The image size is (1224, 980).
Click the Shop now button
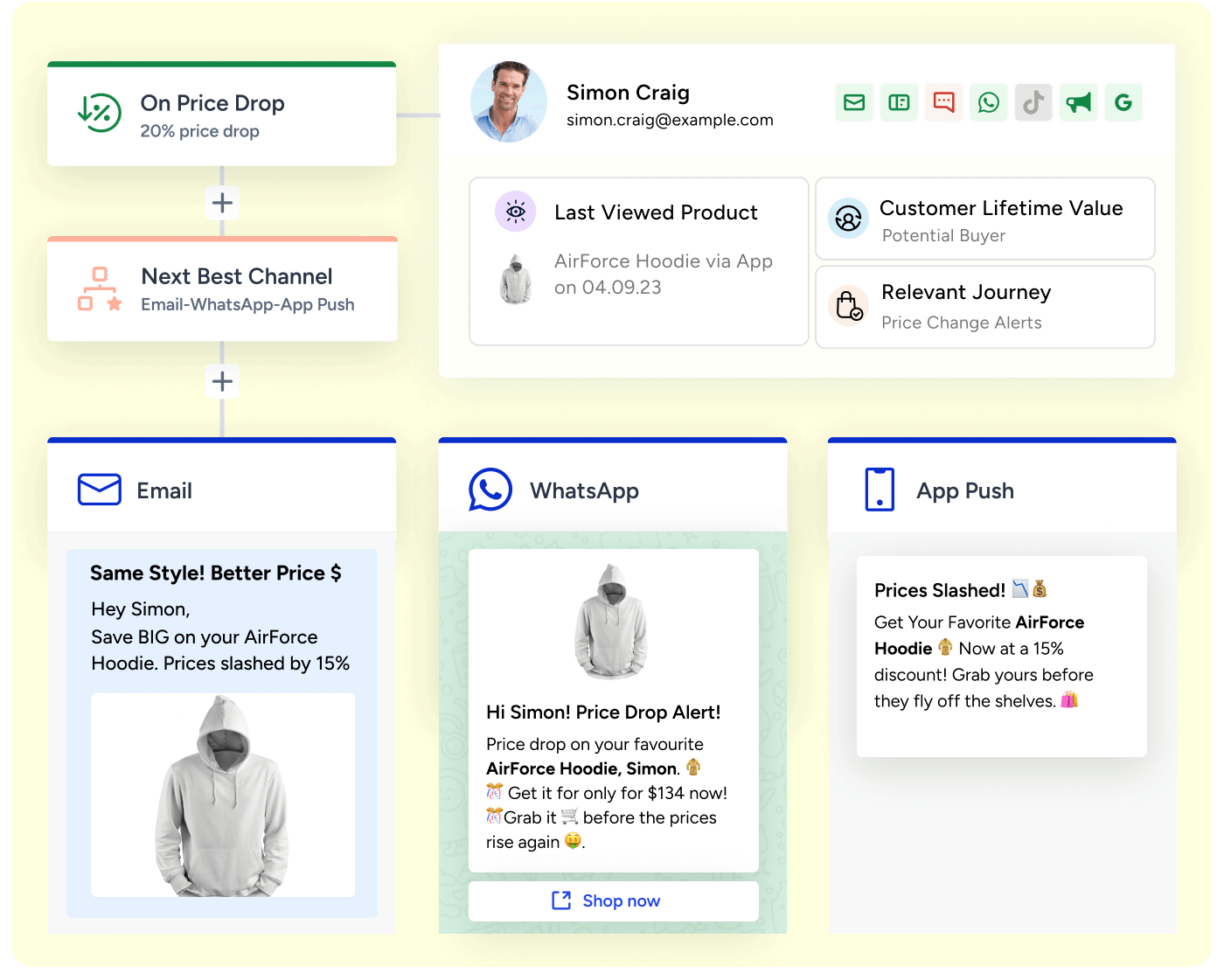click(x=613, y=900)
